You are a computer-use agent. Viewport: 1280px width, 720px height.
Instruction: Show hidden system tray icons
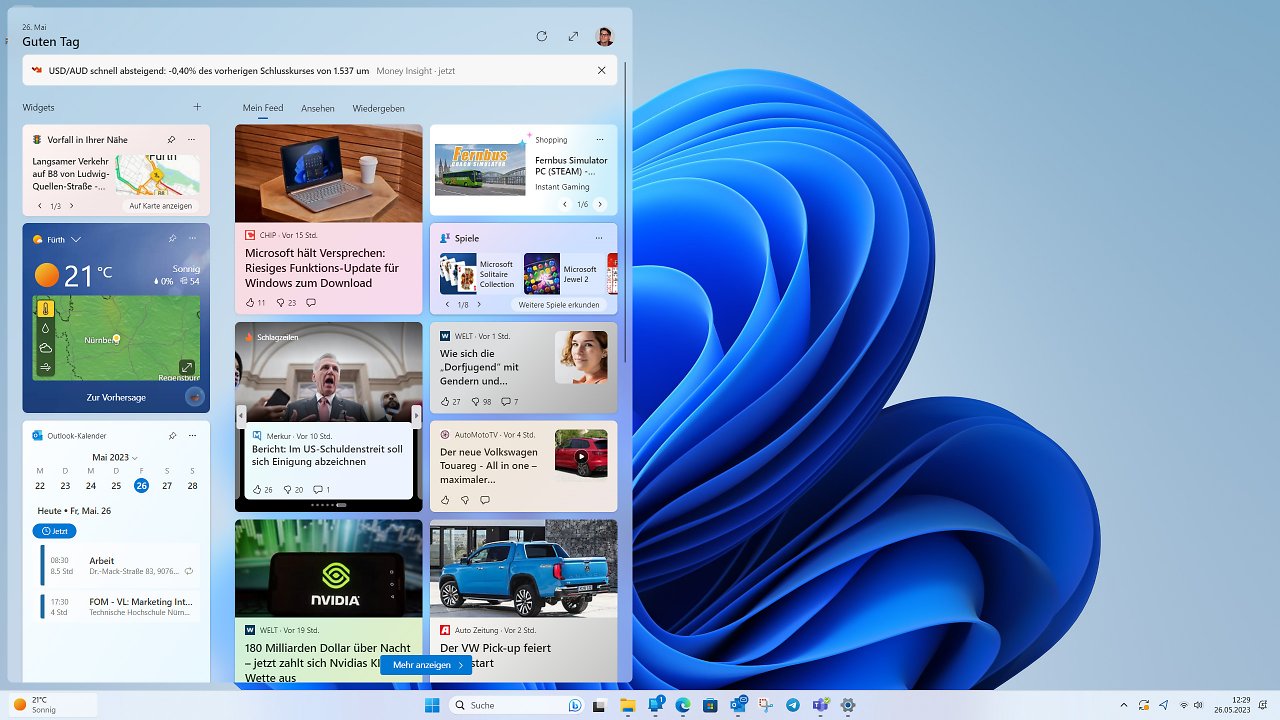pos(1123,705)
